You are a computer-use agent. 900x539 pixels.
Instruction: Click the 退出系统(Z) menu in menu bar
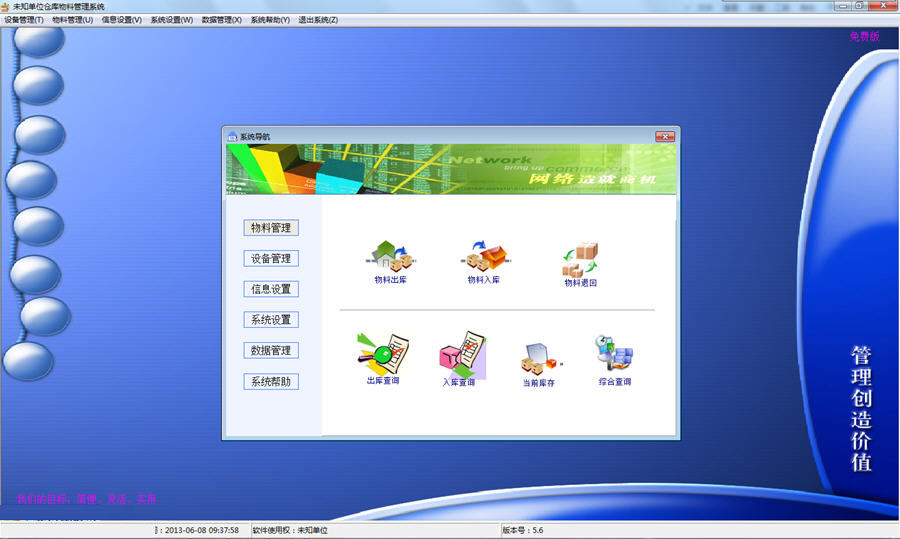click(318, 20)
